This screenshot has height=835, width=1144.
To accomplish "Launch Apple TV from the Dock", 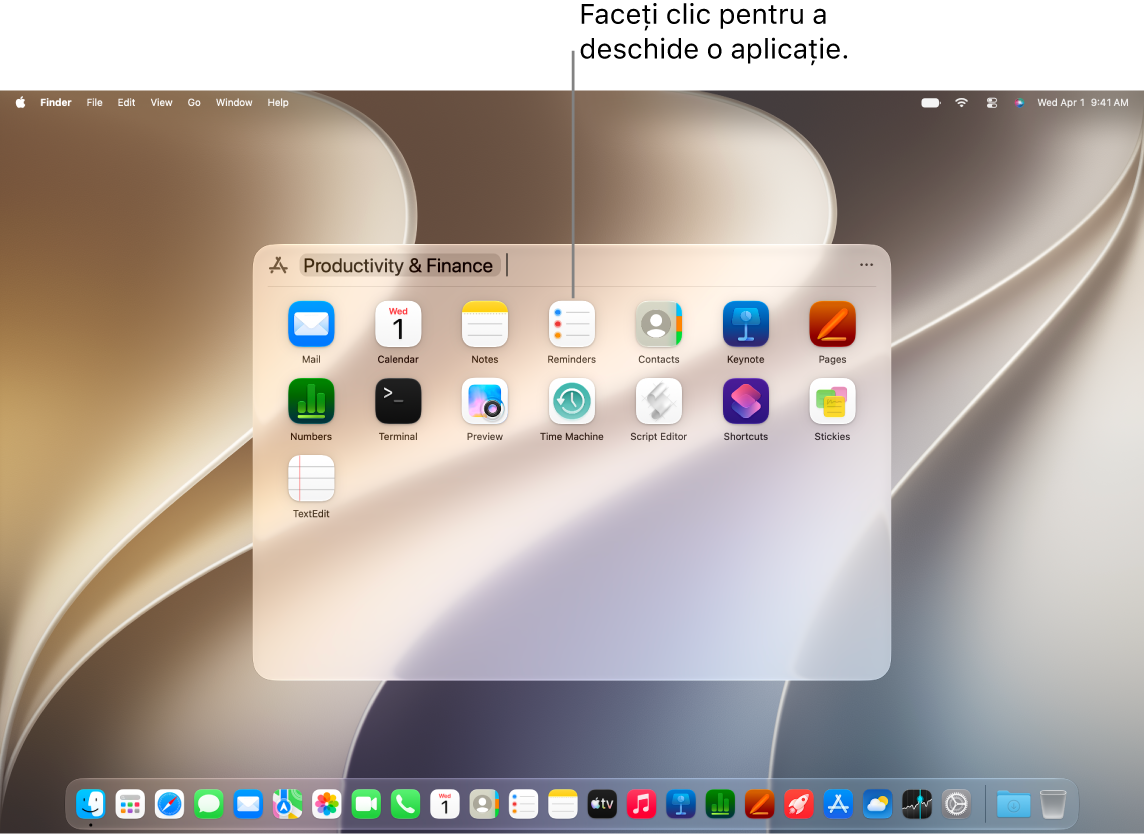I will (x=602, y=804).
